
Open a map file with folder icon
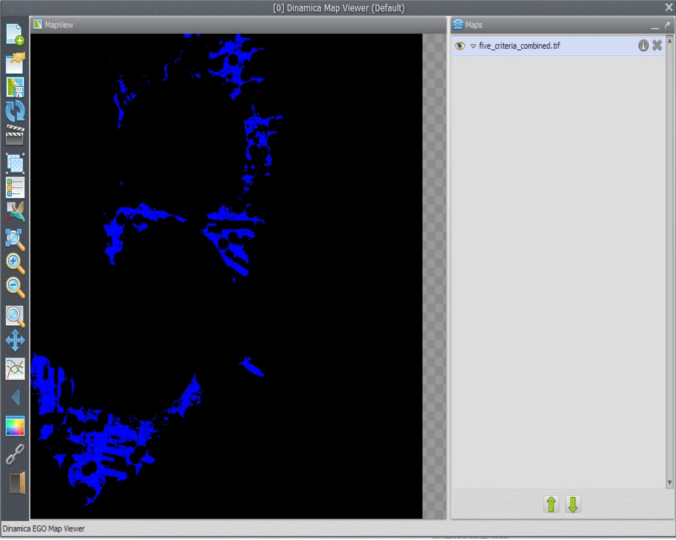click(x=15, y=62)
